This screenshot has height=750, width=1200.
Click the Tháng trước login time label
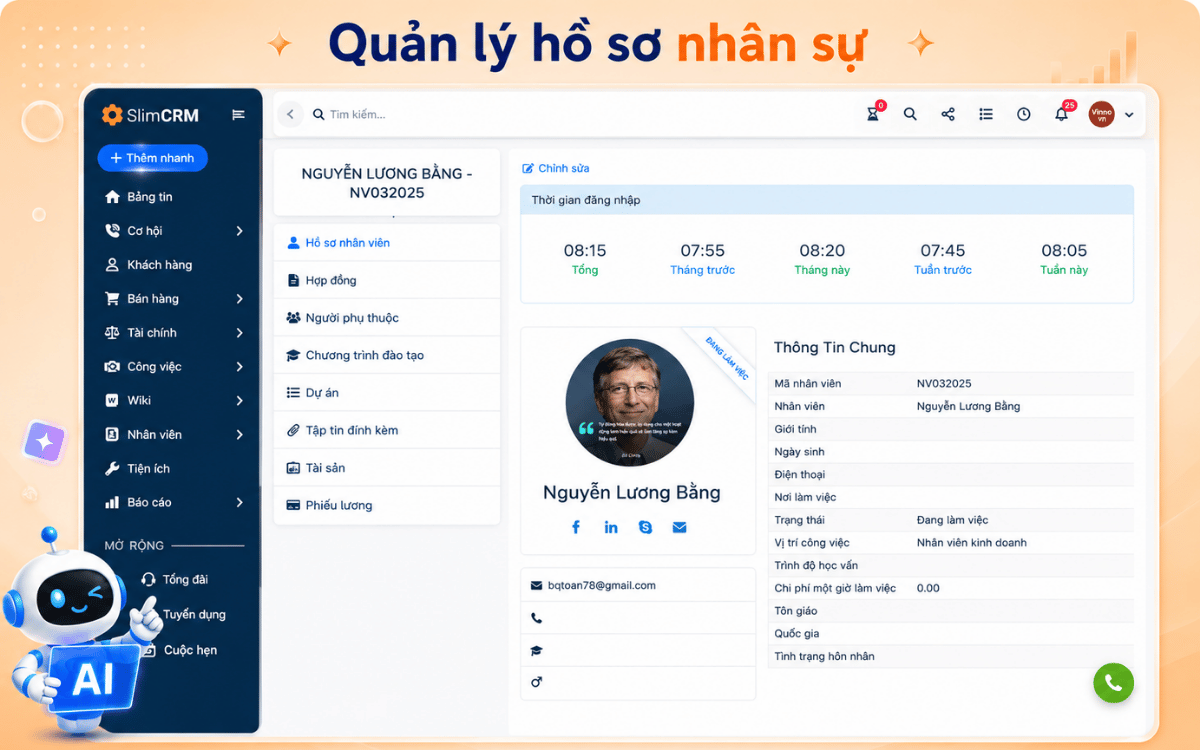703,270
